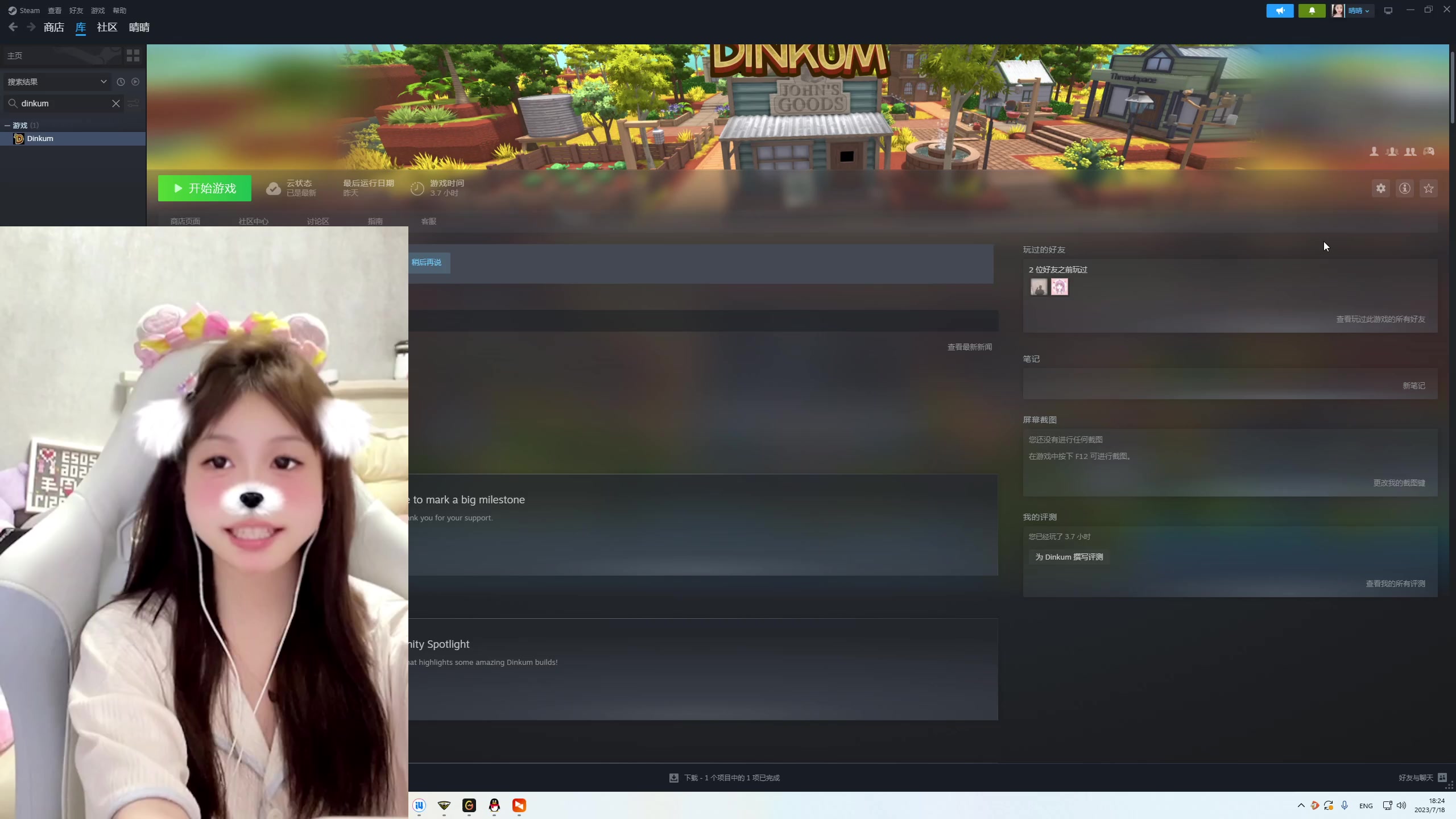Go forward with the navigation arrow
The width and height of the screenshot is (1456, 819).
coord(31,27)
